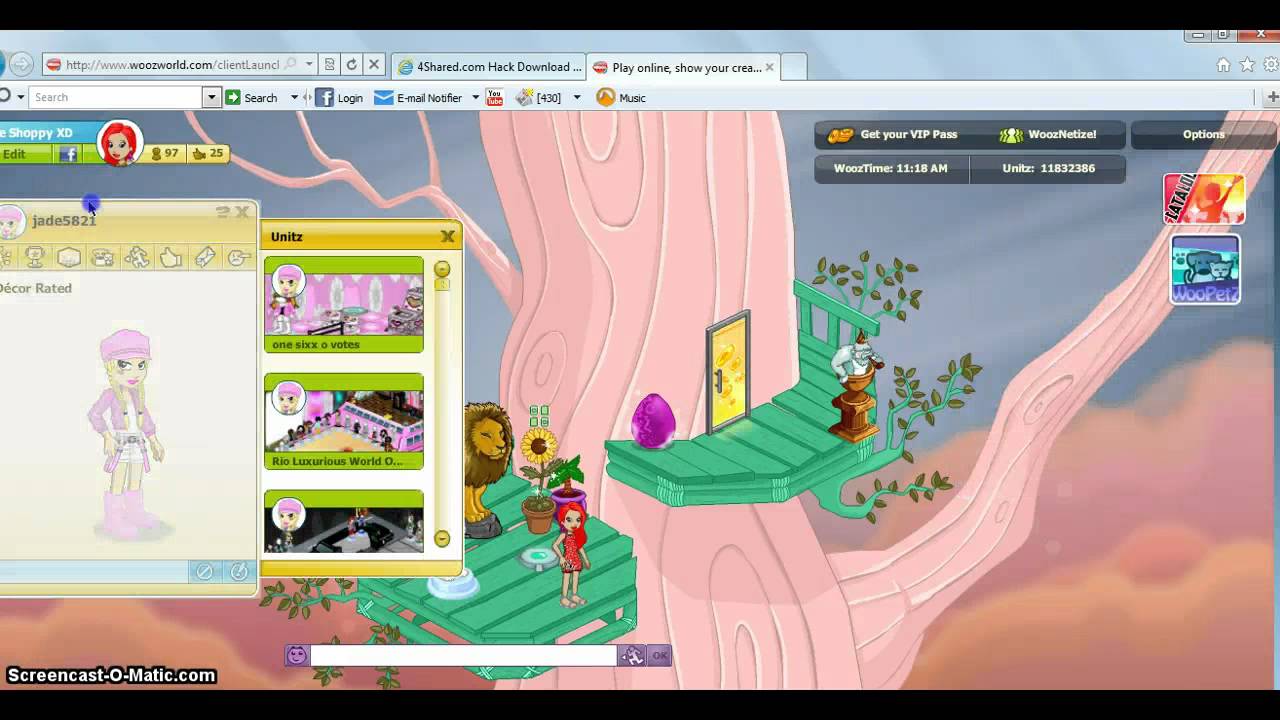Expand the E-mail Notifier dropdown arrow

point(475,97)
